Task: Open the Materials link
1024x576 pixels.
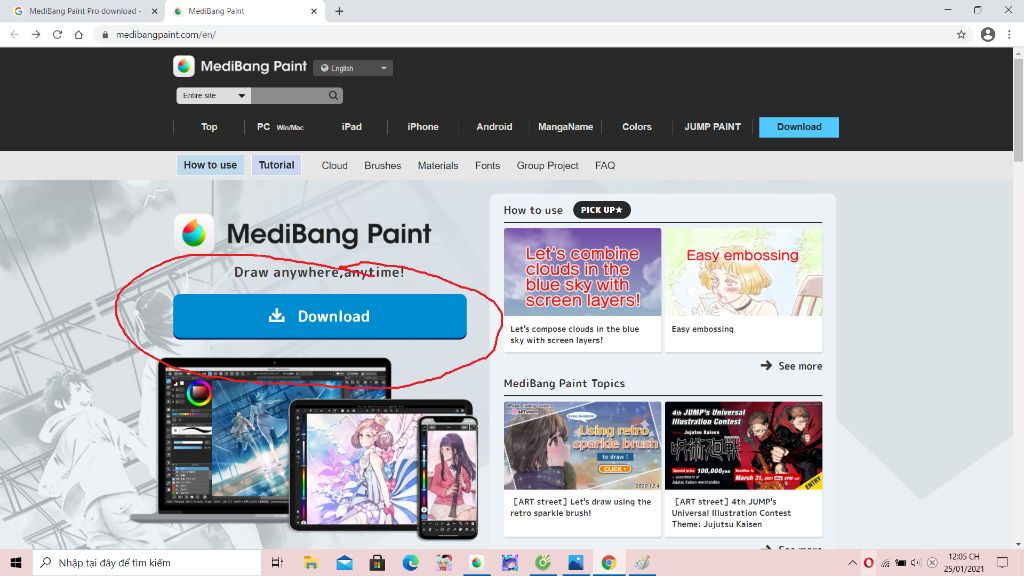Action: tap(438, 166)
